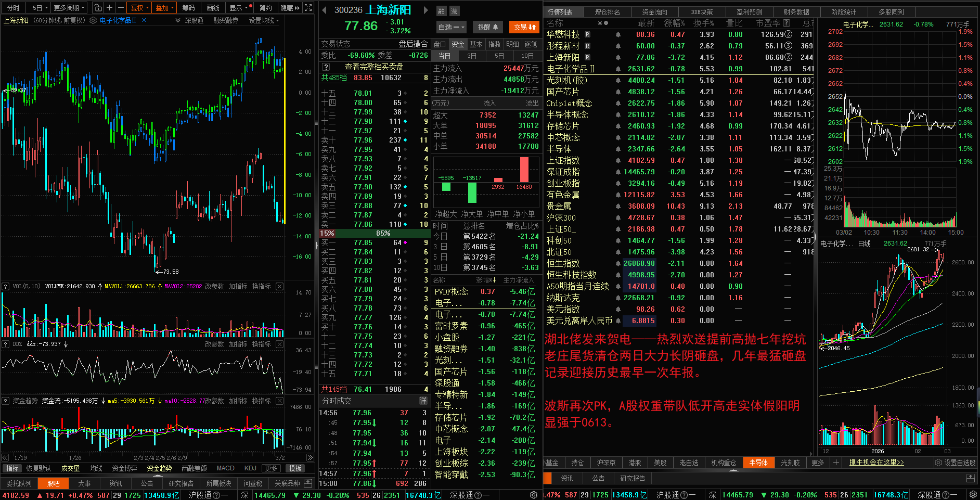
Task: Click the 预警 alert button
Action: (488, 27)
